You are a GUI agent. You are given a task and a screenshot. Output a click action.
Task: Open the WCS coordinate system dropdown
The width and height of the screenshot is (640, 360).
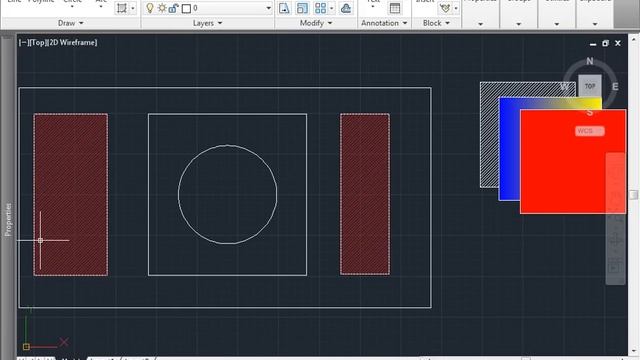[x=590, y=131]
